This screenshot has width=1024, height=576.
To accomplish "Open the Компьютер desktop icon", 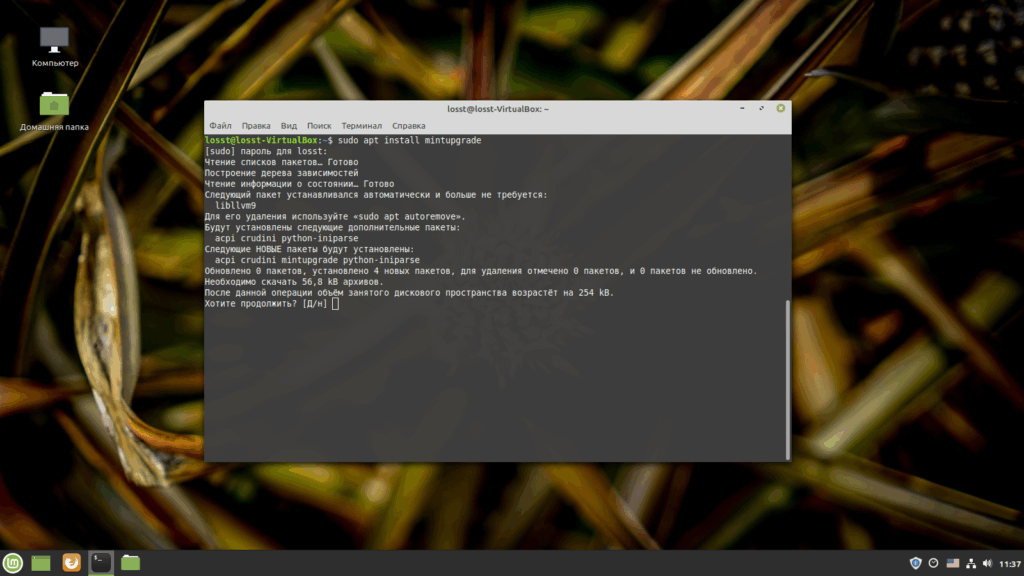I will (54, 46).
